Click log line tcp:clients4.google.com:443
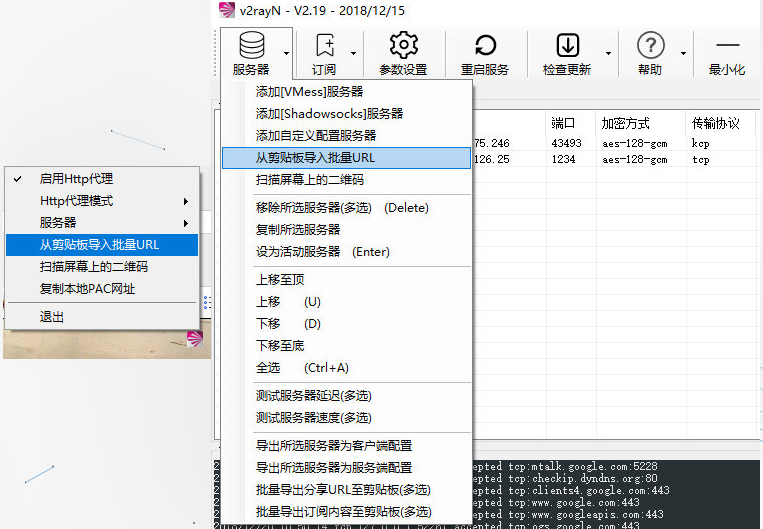 (589, 491)
